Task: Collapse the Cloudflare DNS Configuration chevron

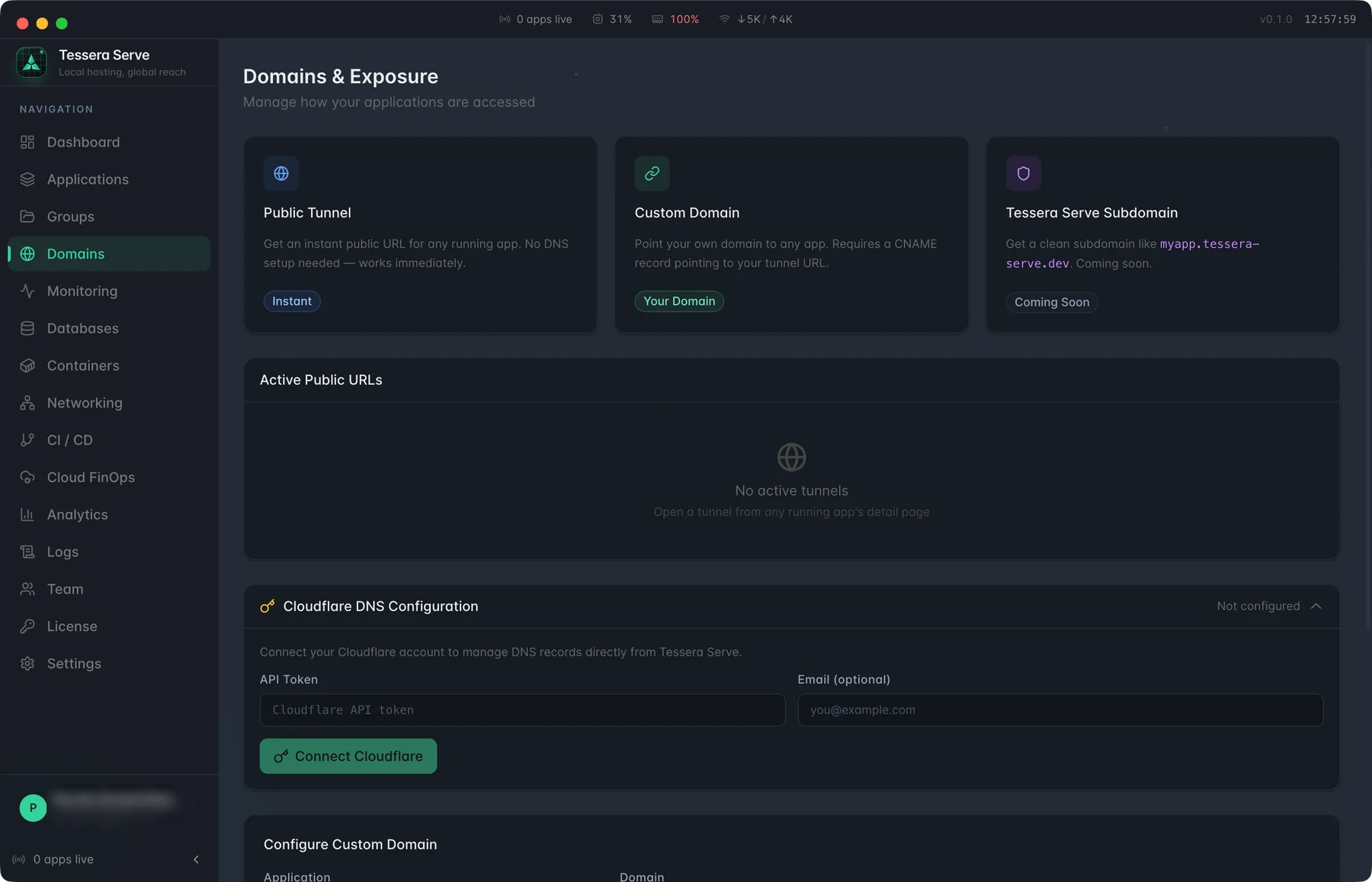Action: coord(1316,606)
